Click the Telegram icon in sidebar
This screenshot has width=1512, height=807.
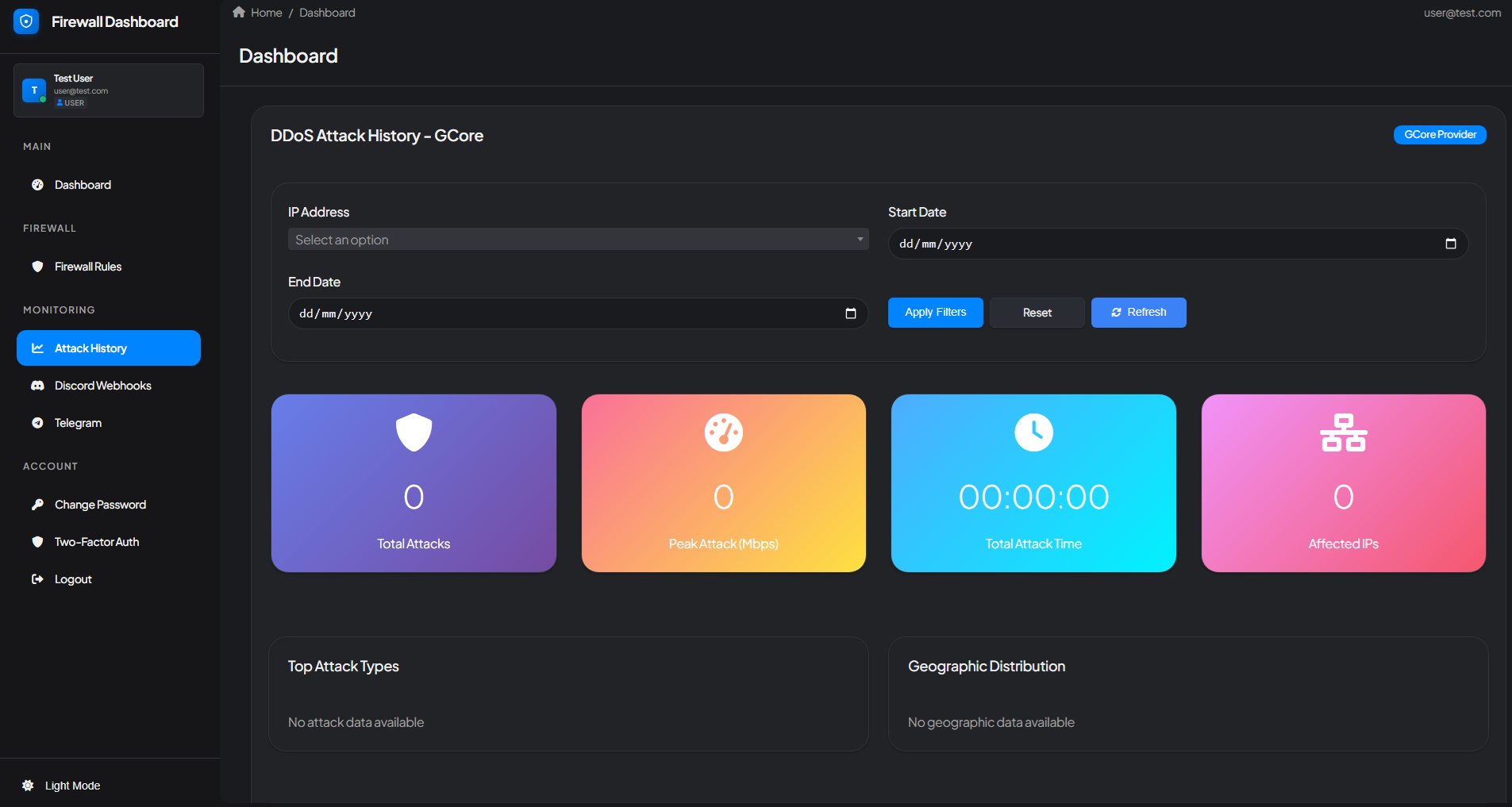tap(37, 423)
